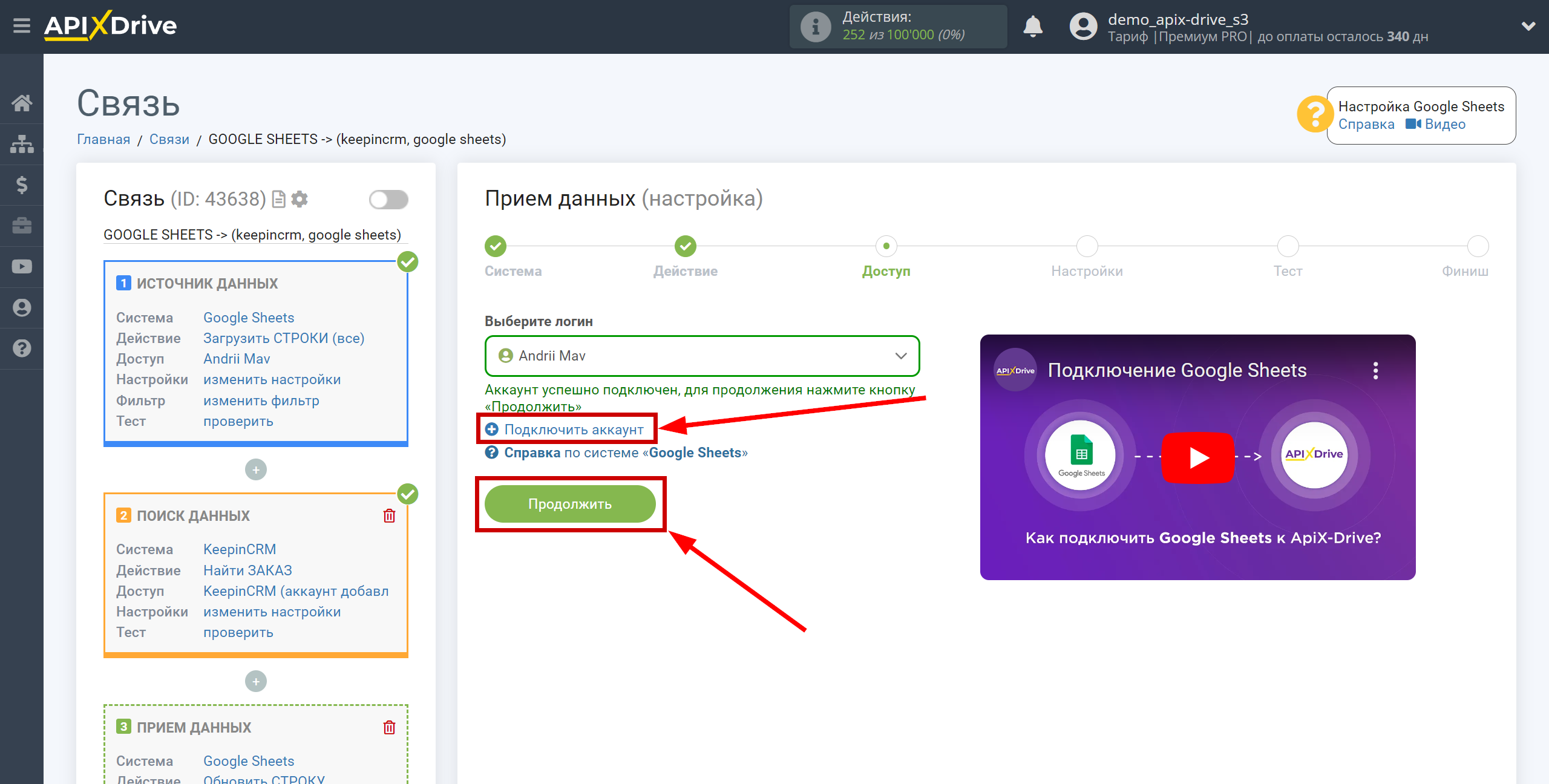Open the help question sidebar icon
This screenshot has width=1549, height=784.
pyautogui.click(x=22, y=348)
